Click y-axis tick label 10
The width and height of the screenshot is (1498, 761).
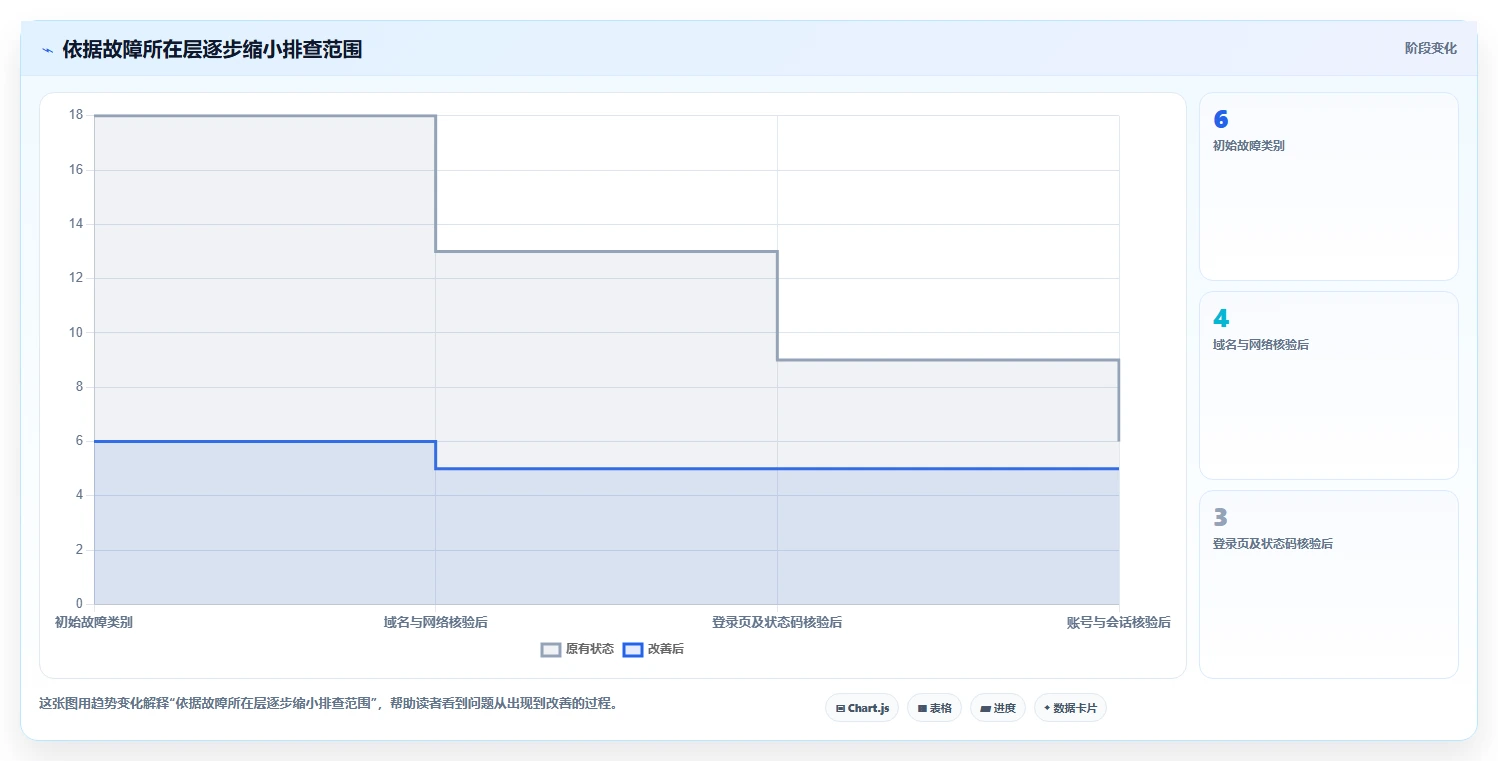(76, 332)
